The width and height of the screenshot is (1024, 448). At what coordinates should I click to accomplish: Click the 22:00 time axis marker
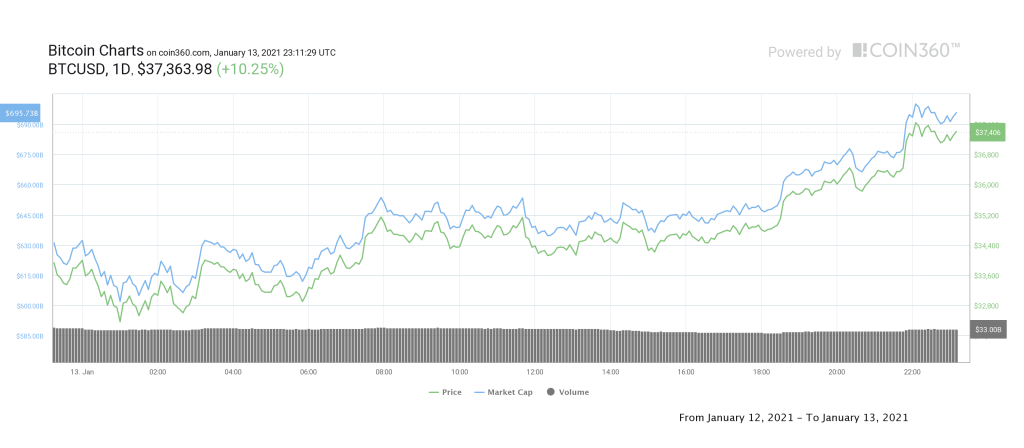coord(912,372)
